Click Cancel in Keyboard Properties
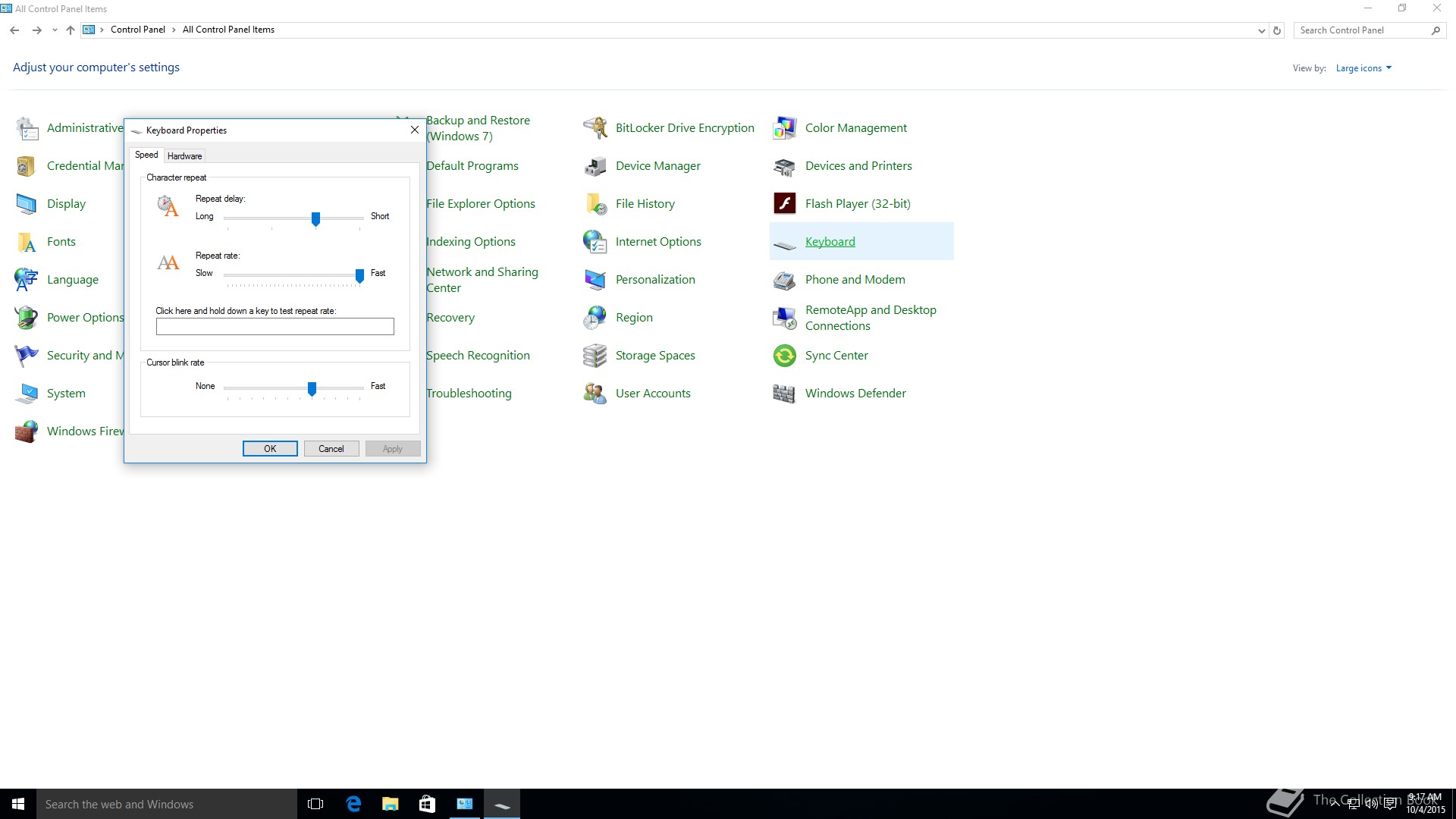 click(331, 449)
